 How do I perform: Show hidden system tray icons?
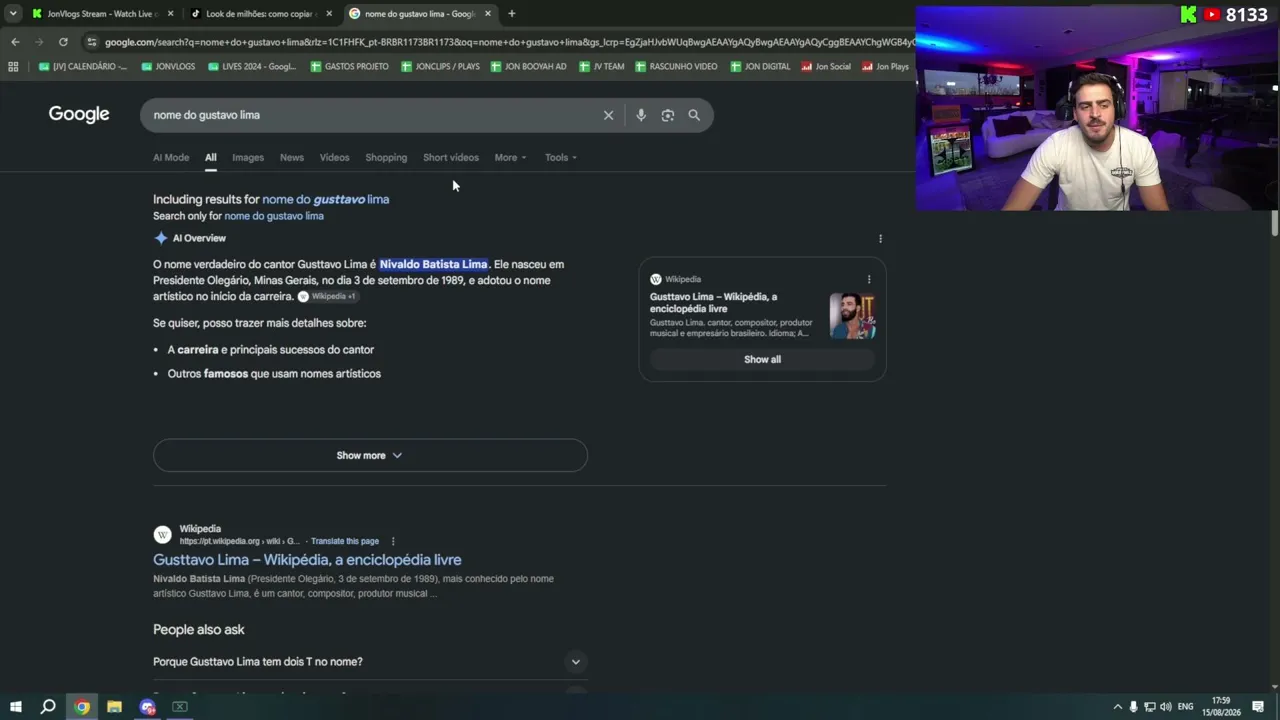[x=1118, y=707]
